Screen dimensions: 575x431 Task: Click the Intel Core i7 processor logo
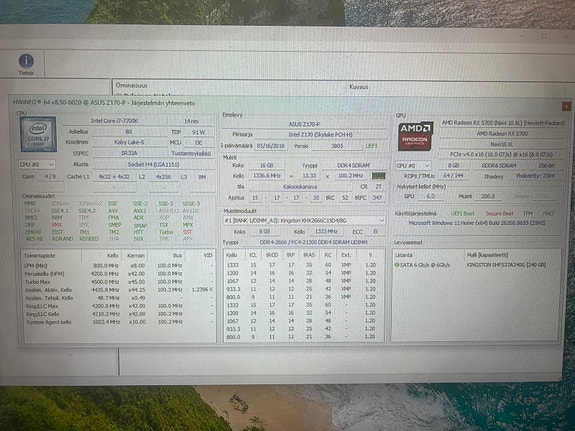(x=39, y=134)
